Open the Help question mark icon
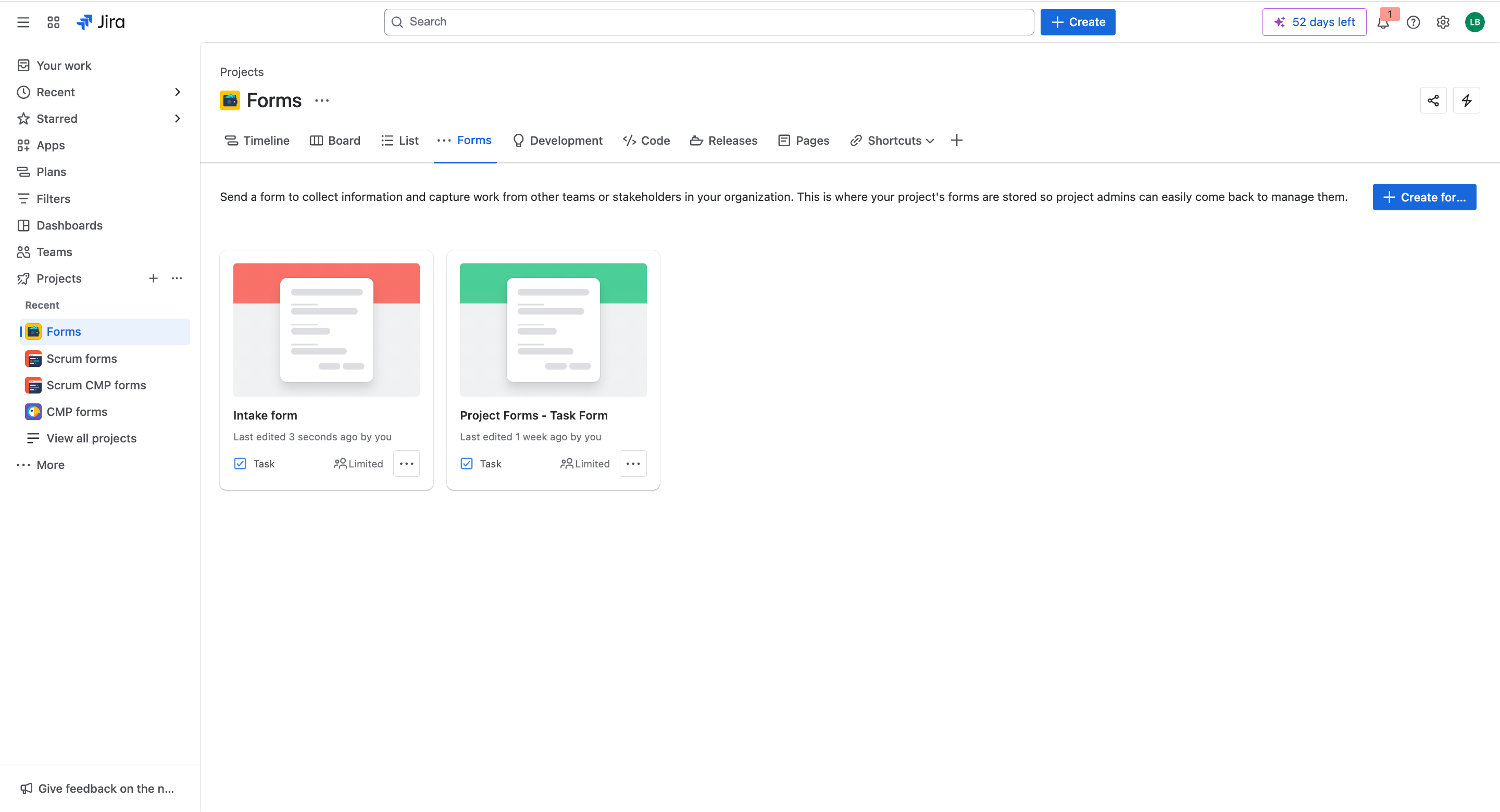This screenshot has height=812, width=1500. (1413, 22)
